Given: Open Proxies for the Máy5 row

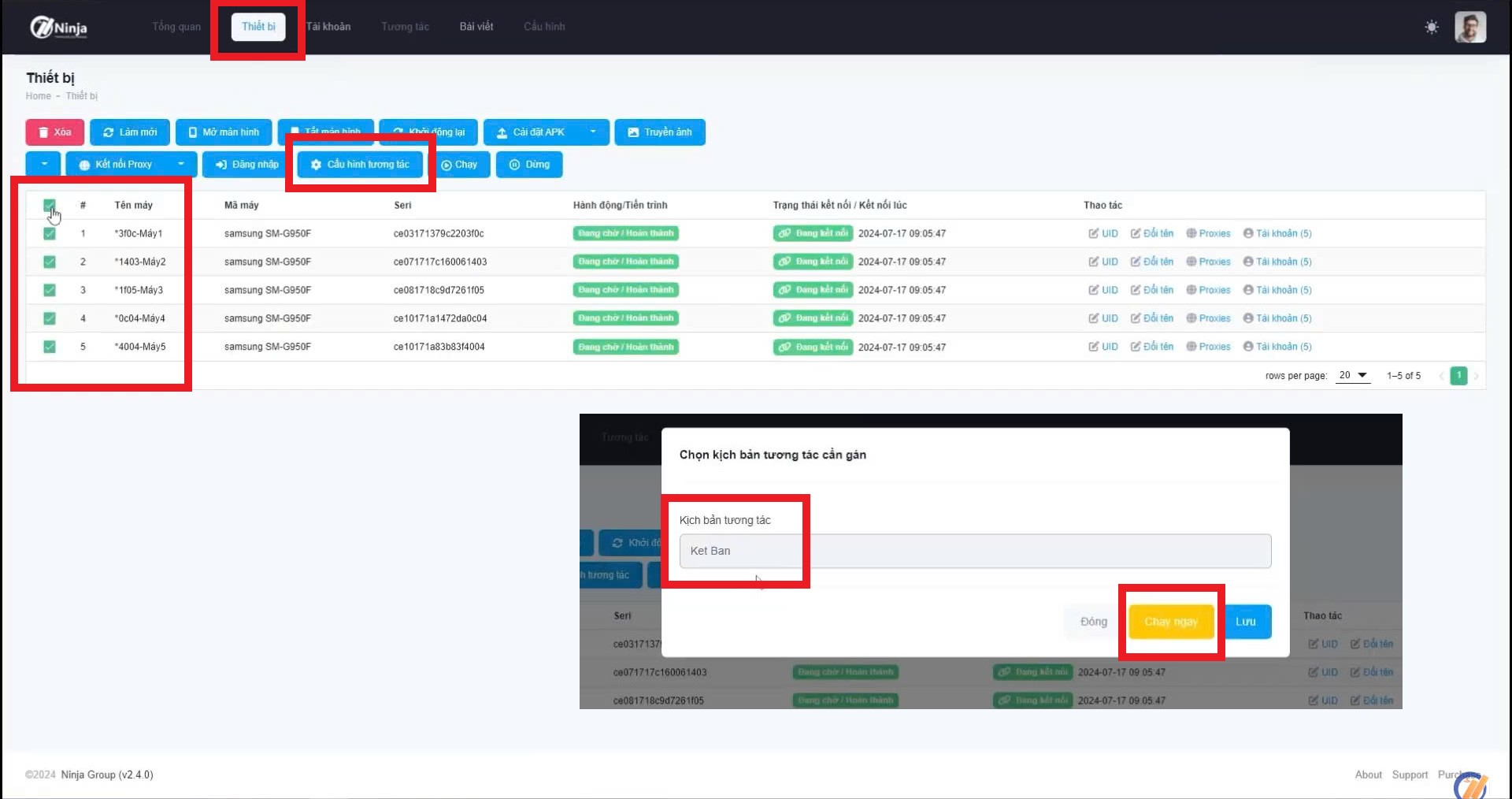Looking at the screenshot, I should tap(1208, 347).
